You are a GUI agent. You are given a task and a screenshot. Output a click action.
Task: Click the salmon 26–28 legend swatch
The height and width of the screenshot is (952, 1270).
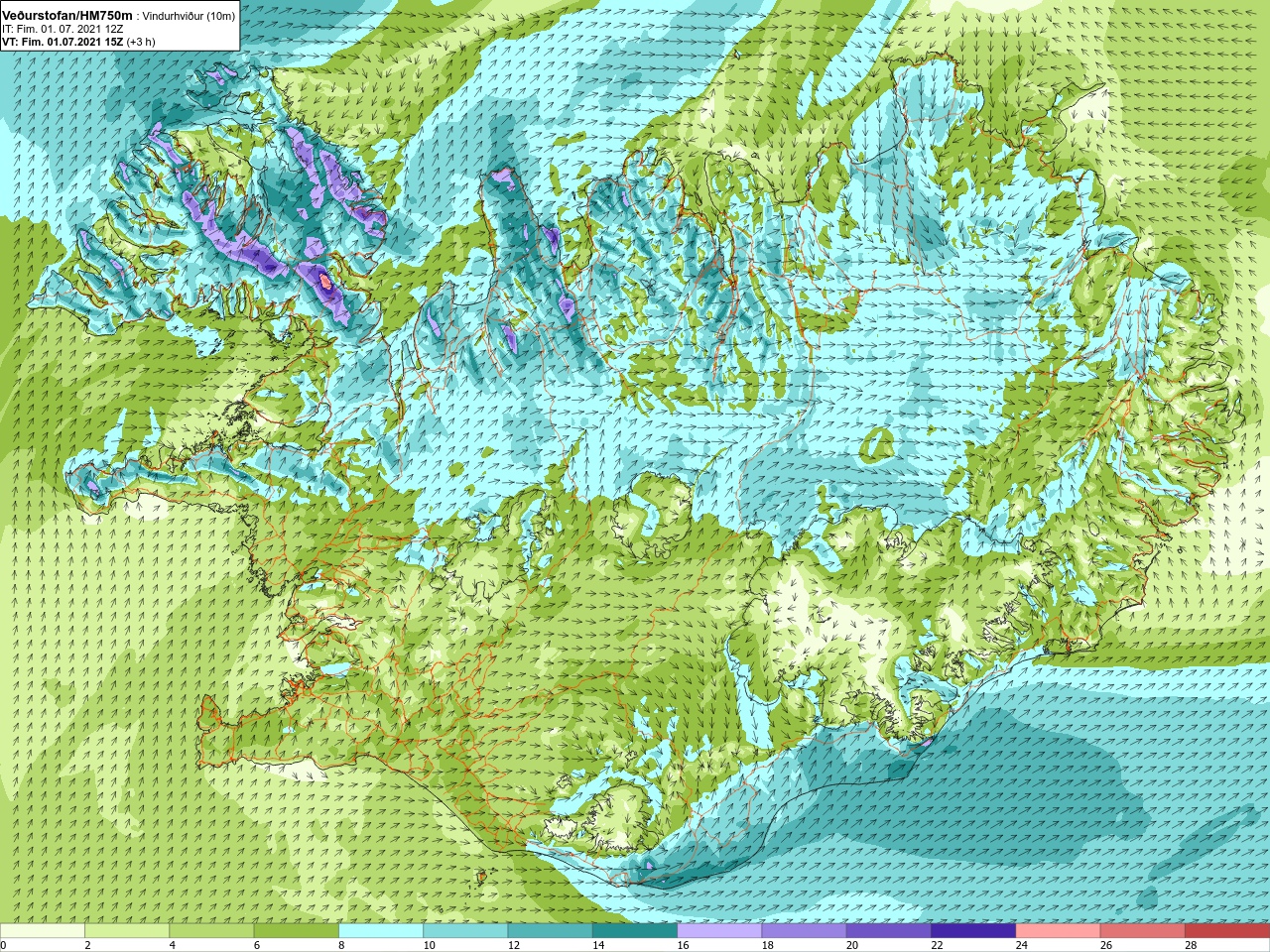(x=1142, y=931)
